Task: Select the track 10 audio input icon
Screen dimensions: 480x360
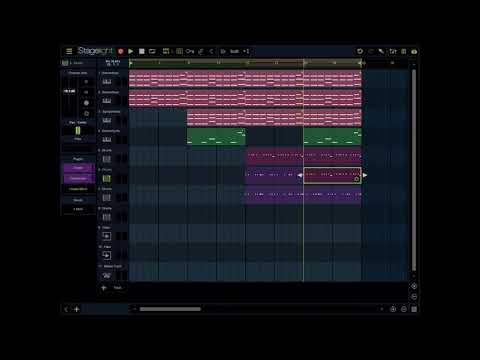Action: 107,256
